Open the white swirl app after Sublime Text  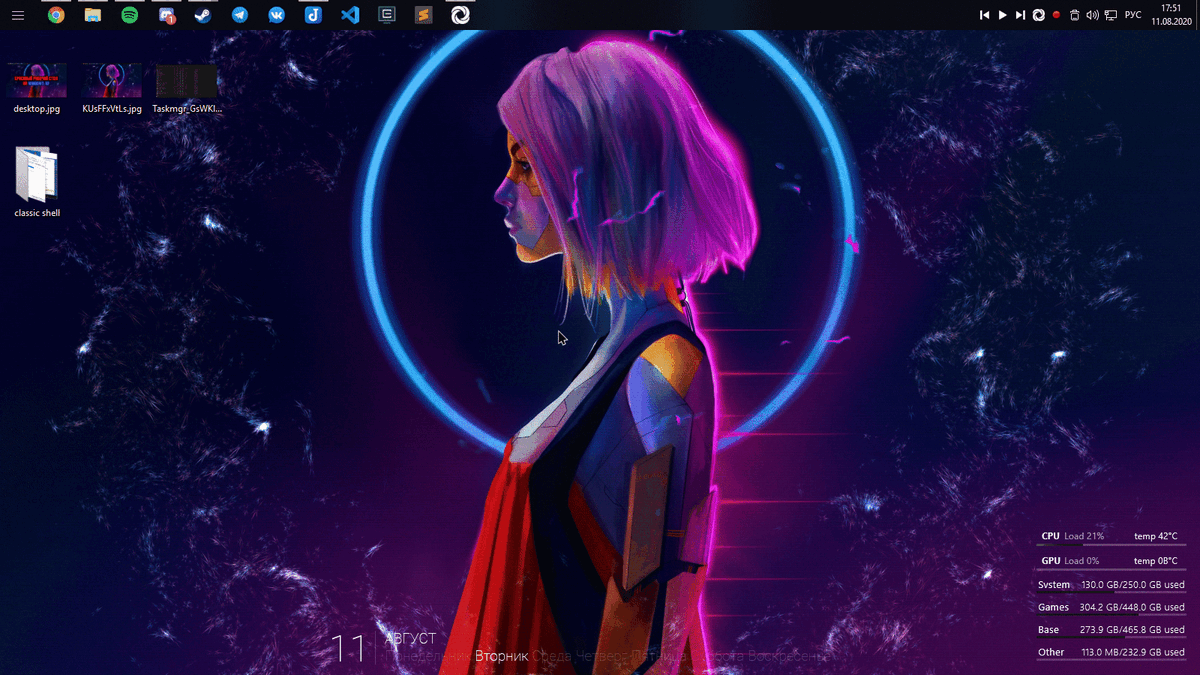click(460, 15)
